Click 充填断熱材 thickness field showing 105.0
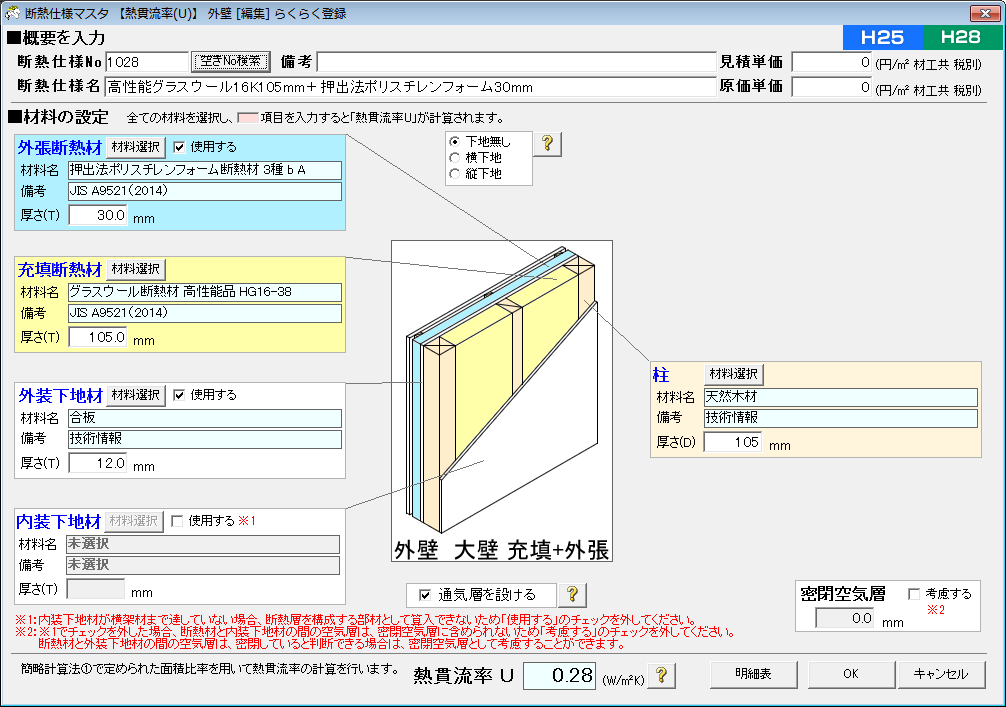This screenshot has width=1006, height=707. coord(98,337)
